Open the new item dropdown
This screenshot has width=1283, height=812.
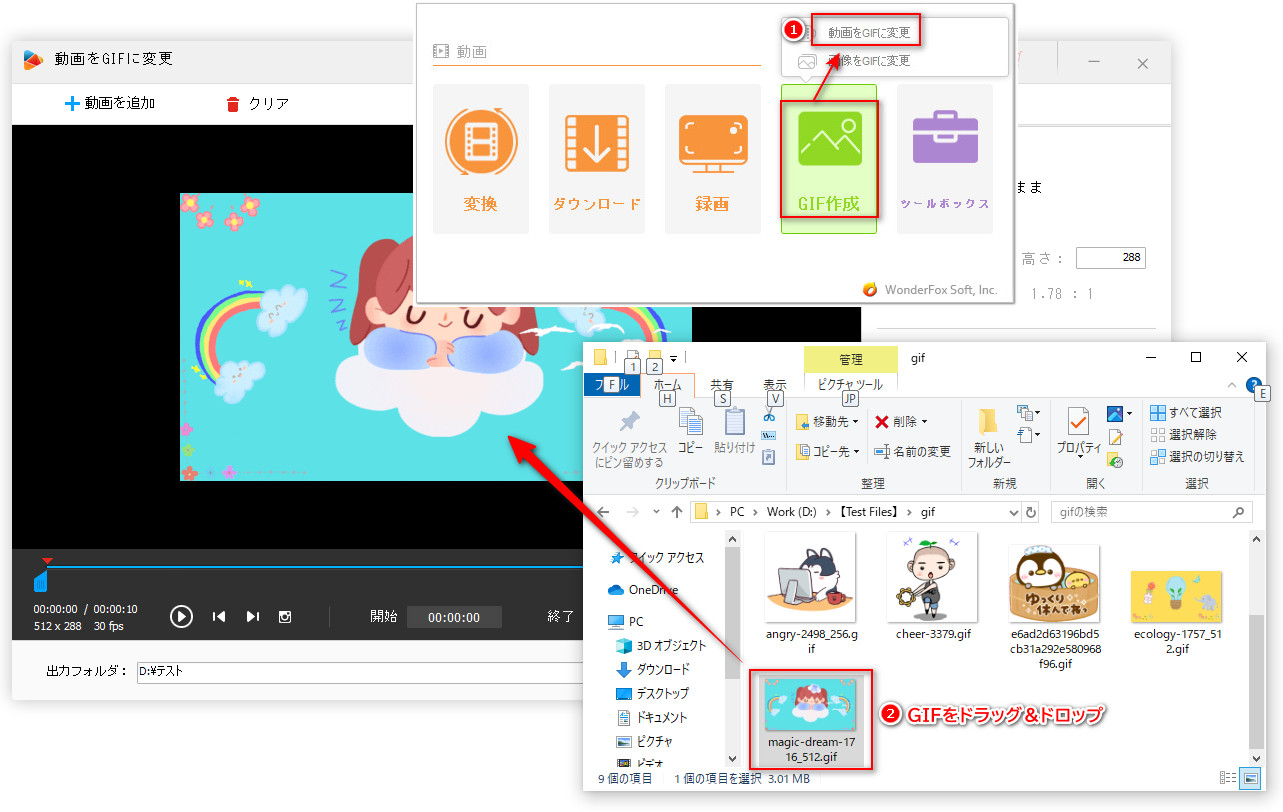point(1027,413)
